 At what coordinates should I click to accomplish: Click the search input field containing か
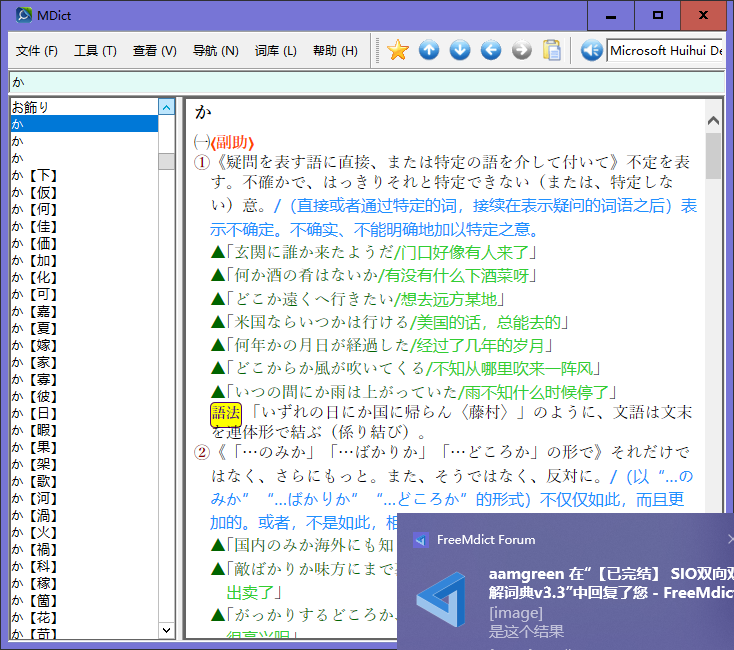pyautogui.click(x=367, y=82)
